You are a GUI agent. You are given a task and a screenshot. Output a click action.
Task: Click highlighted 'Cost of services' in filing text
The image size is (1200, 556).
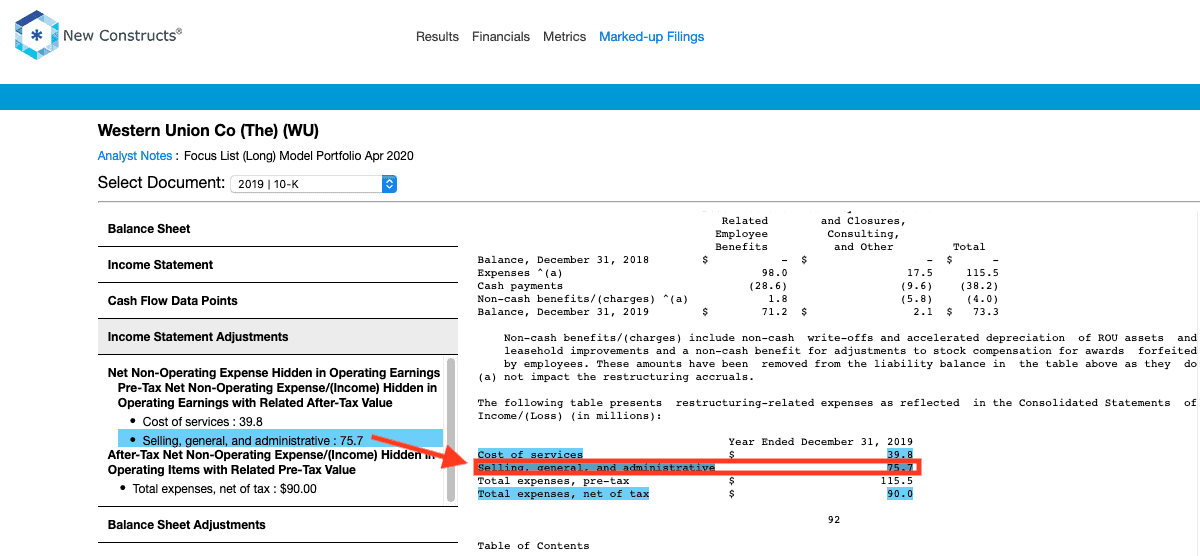coord(530,455)
